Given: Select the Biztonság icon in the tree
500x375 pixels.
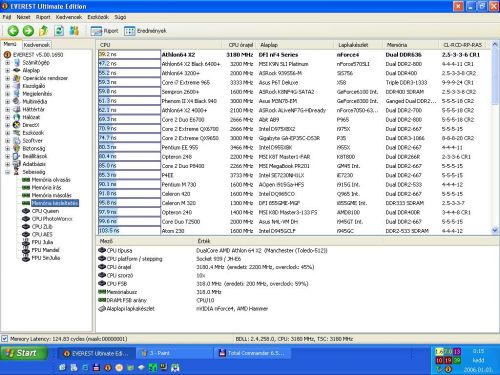Looking at the screenshot, I should (16, 148).
